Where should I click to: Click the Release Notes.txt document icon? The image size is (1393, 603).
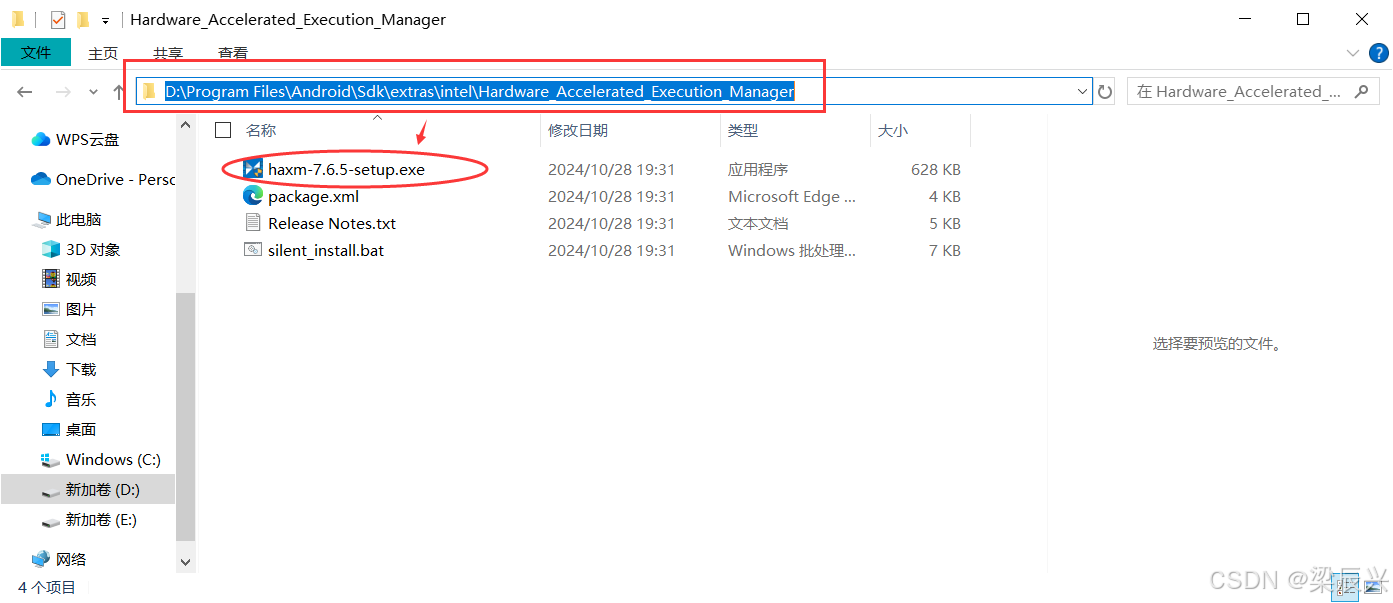point(253,223)
